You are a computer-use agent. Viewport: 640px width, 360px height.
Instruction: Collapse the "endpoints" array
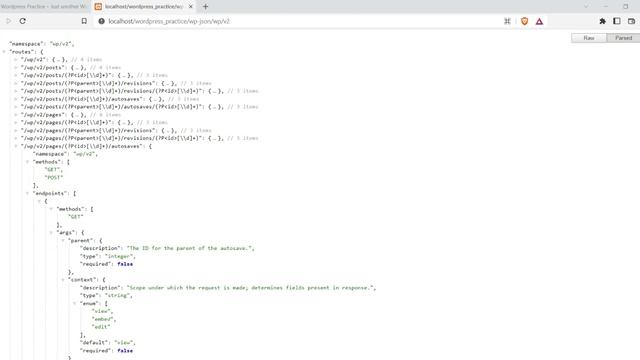(x=28, y=193)
